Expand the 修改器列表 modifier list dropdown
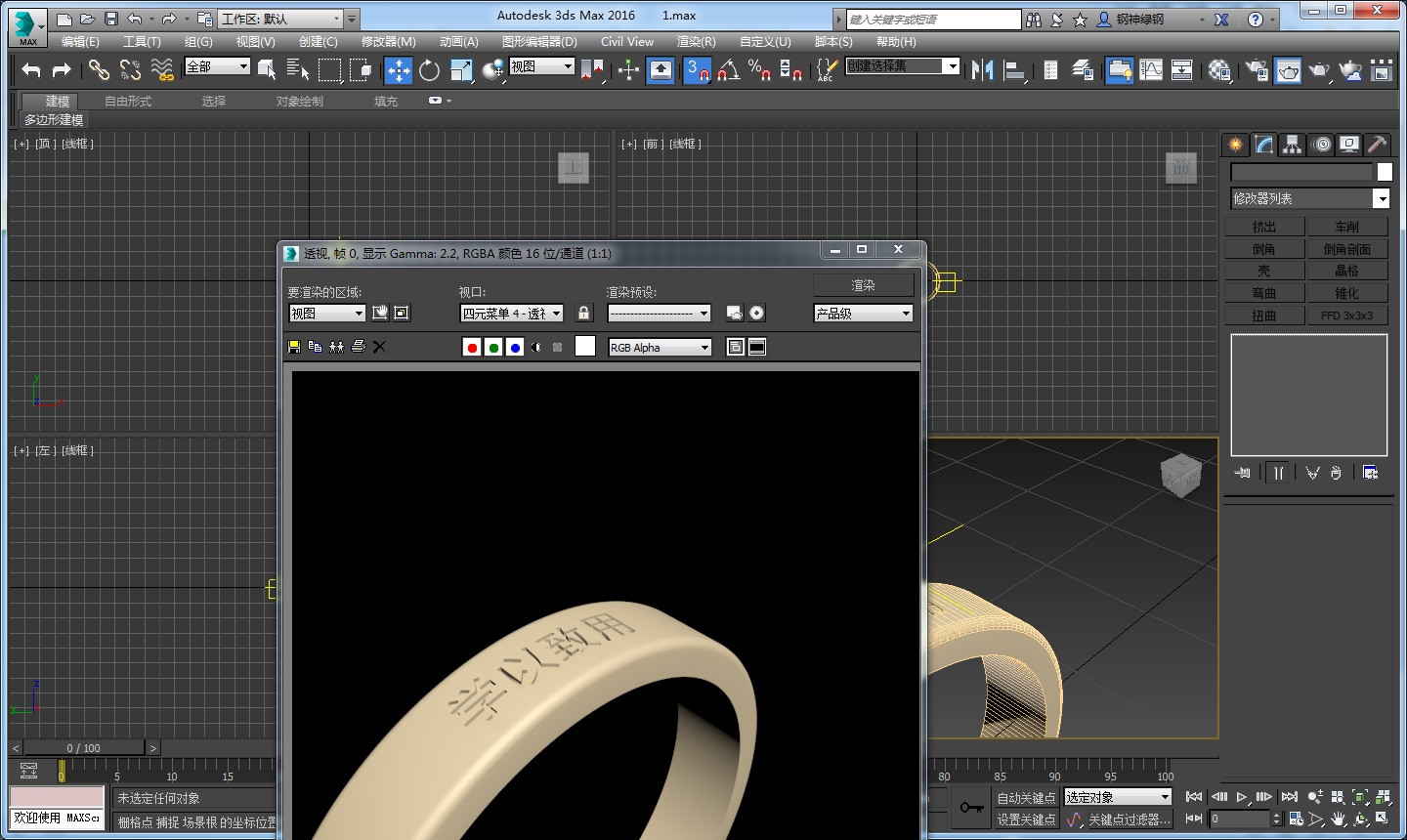The image size is (1407, 840). pyautogui.click(x=1310, y=198)
